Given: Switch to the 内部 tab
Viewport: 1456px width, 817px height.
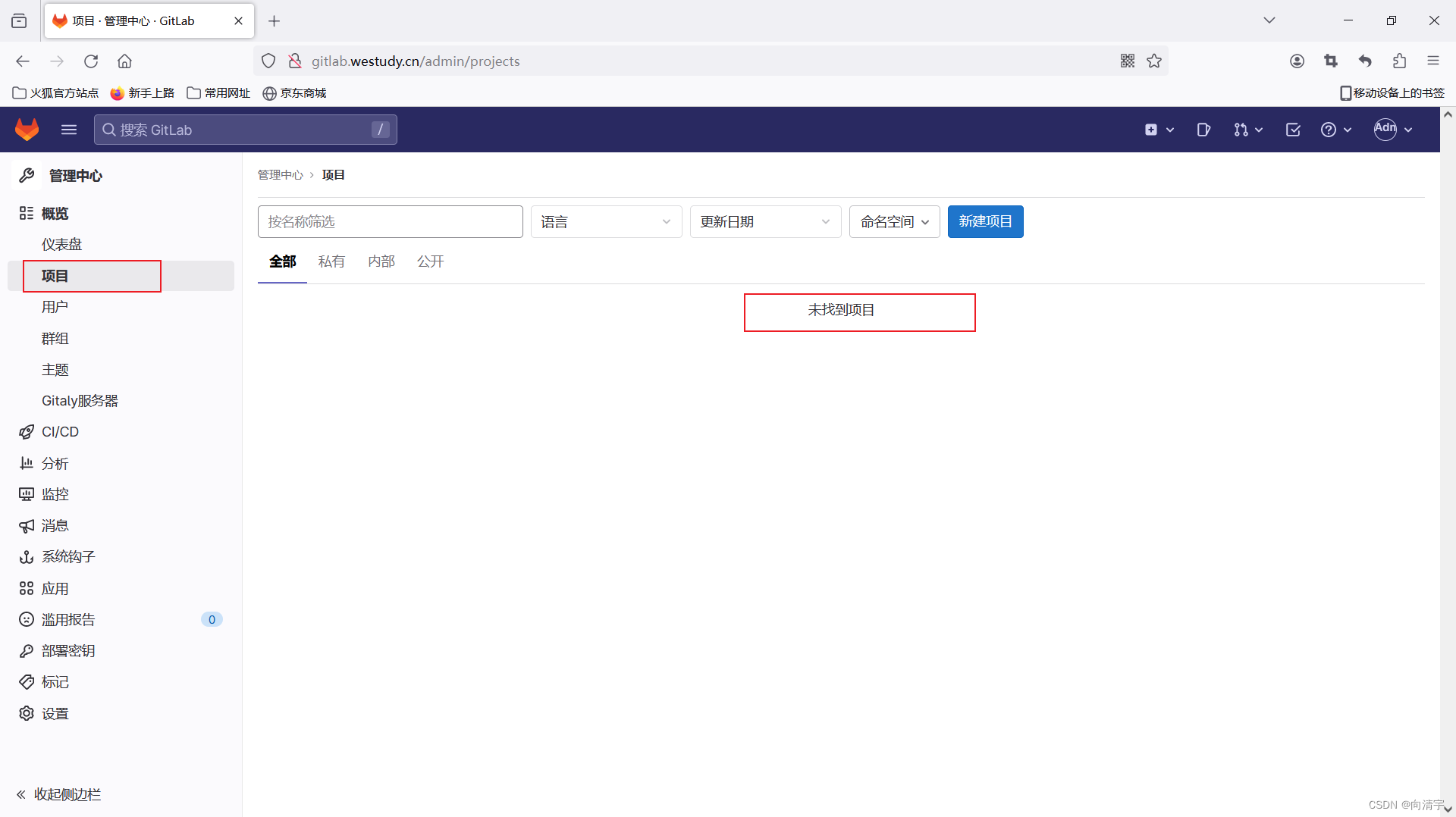Looking at the screenshot, I should click(x=381, y=261).
